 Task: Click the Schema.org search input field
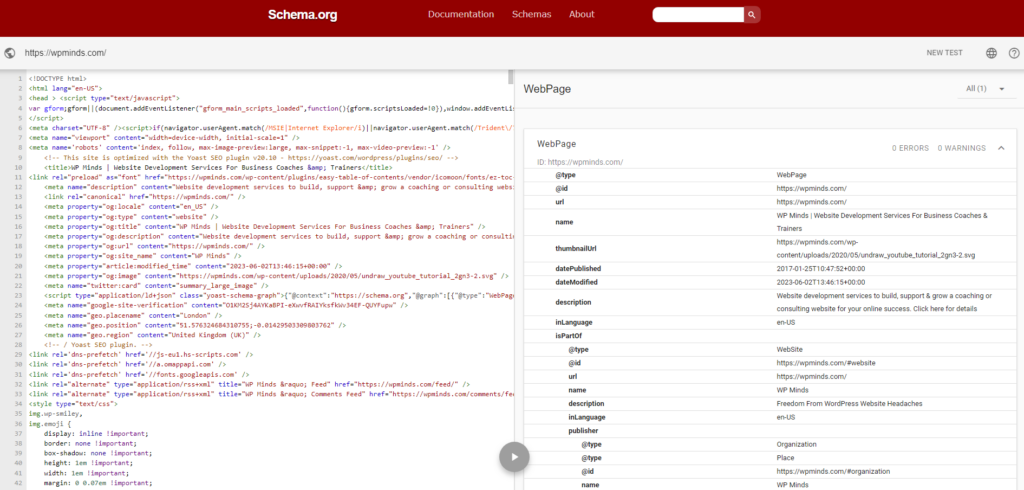(x=698, y=14)
